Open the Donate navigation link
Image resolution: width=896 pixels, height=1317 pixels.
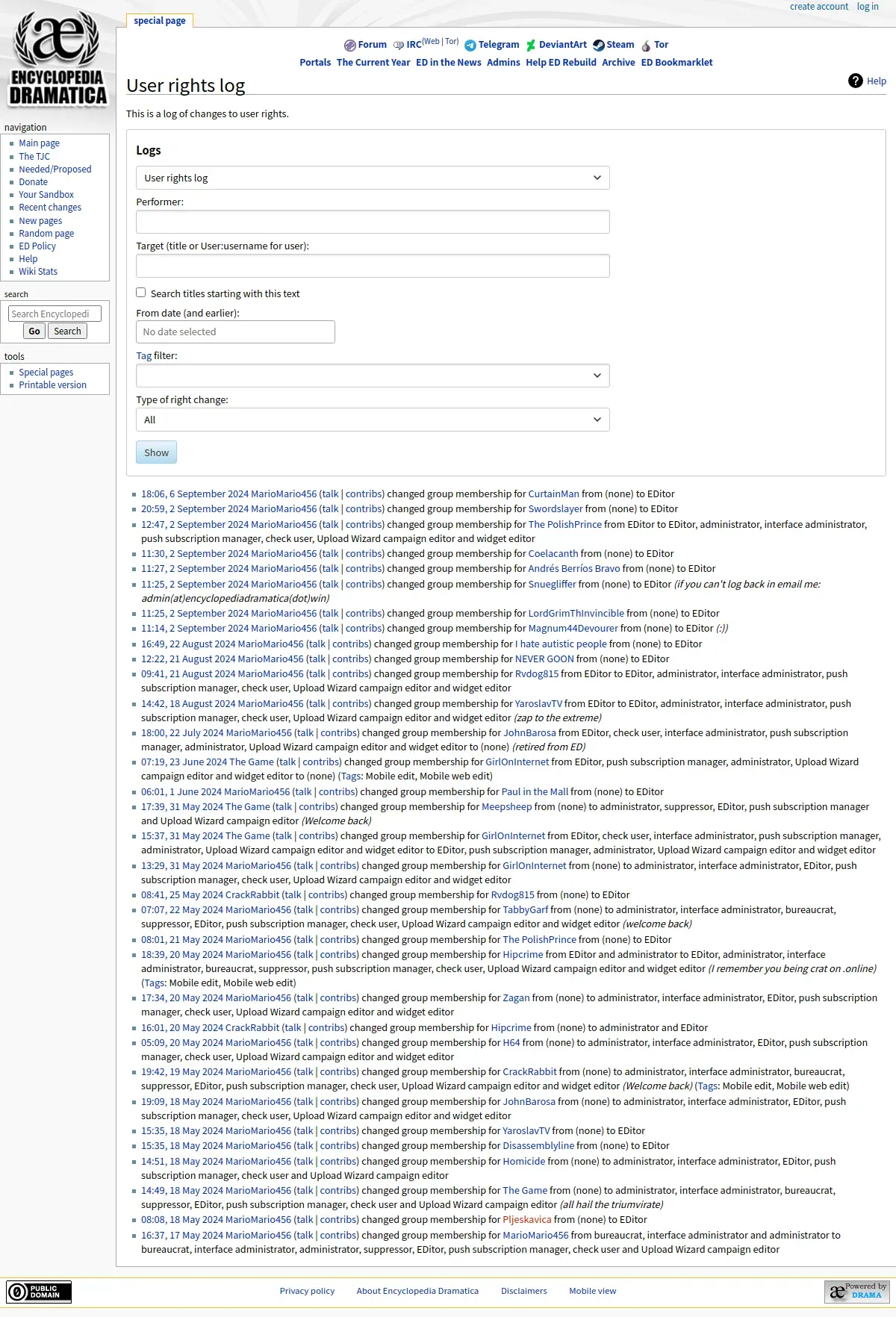(33, 182)
